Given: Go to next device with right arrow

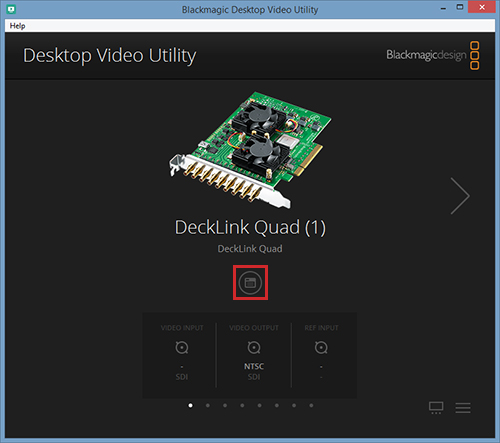Looking at the screenshot, I should (x=460, y=196).
